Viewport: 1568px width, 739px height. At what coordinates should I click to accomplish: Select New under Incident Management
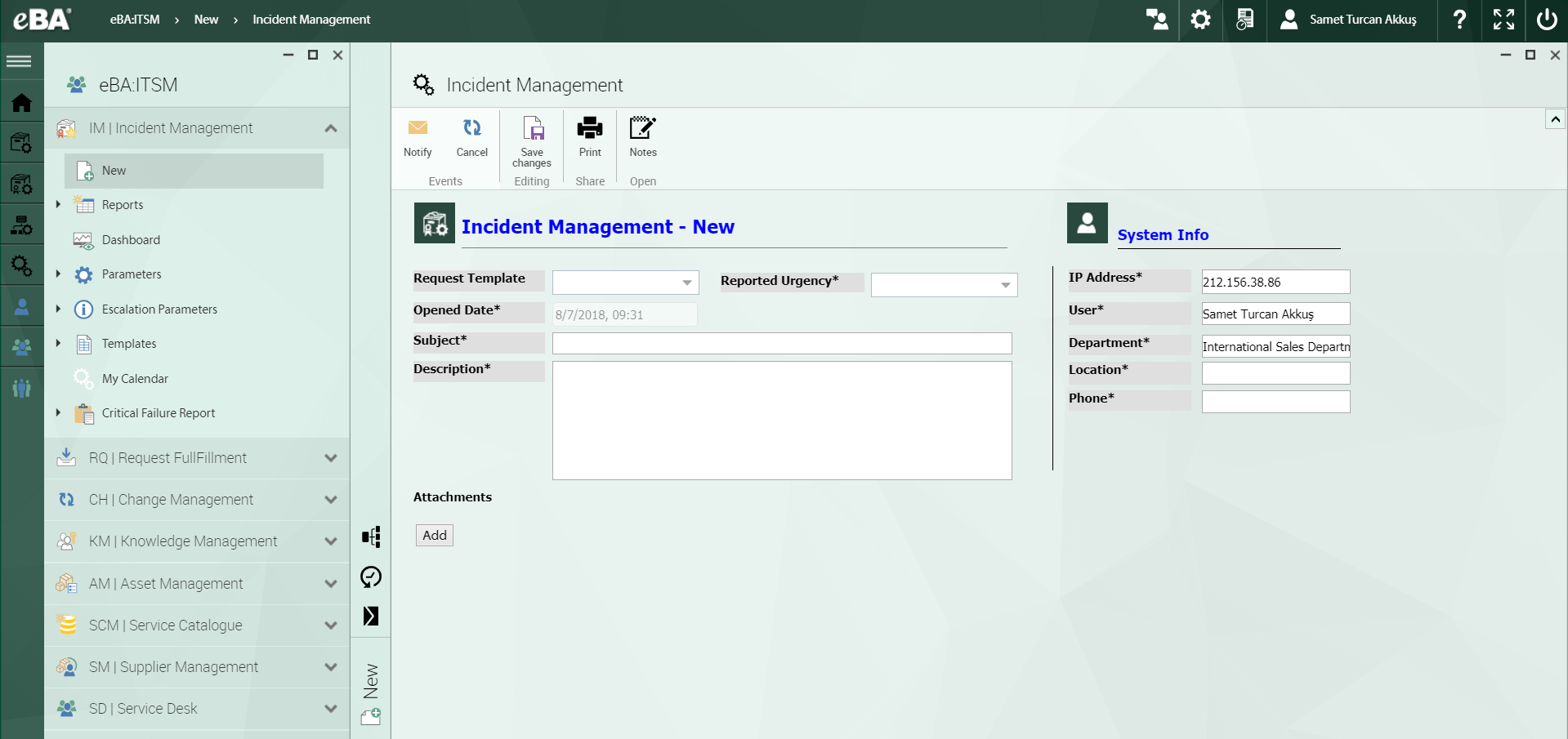point(194,171)
